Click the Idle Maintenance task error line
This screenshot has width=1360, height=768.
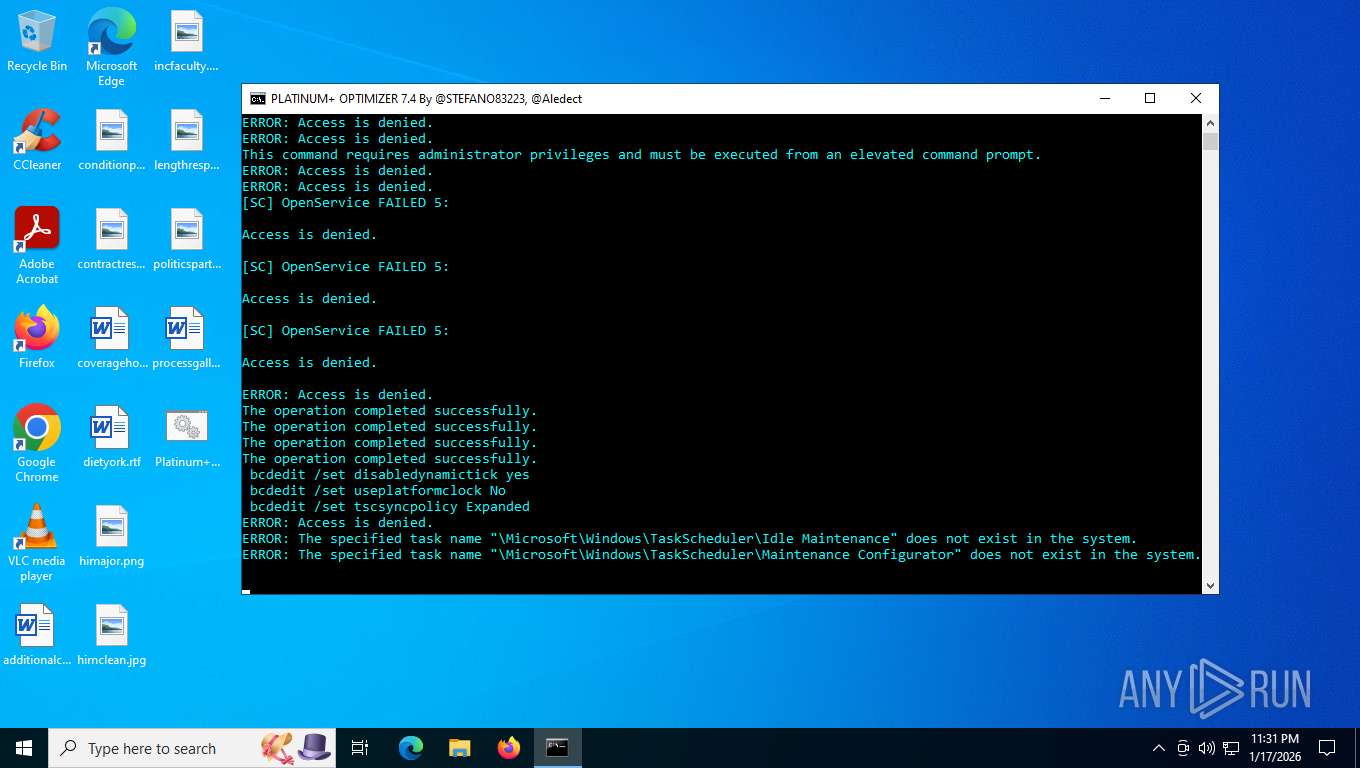689,539
